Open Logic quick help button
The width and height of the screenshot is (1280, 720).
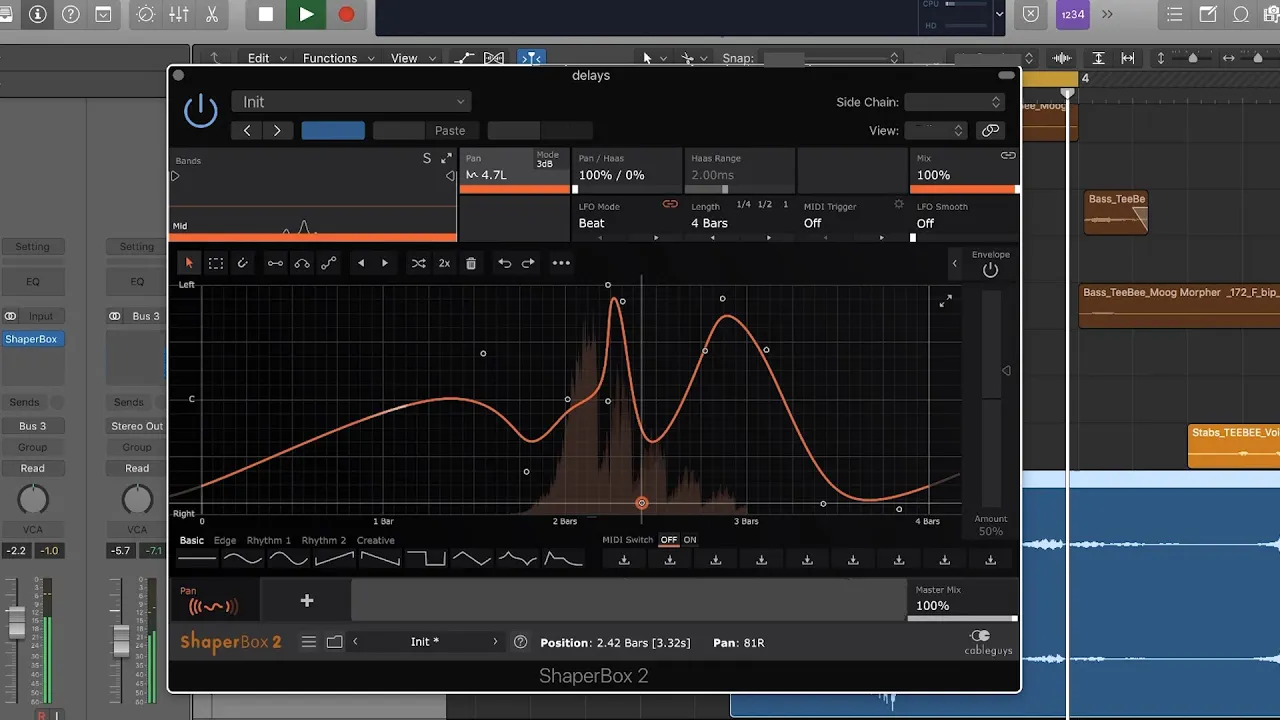71,14
